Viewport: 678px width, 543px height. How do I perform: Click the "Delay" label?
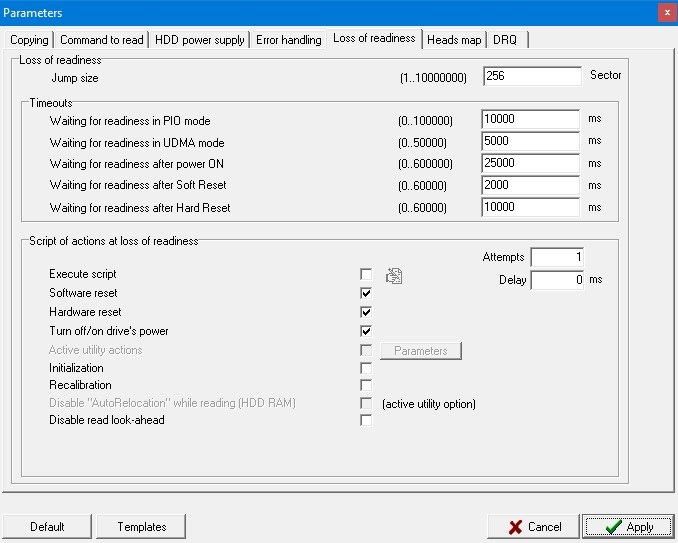512,280
